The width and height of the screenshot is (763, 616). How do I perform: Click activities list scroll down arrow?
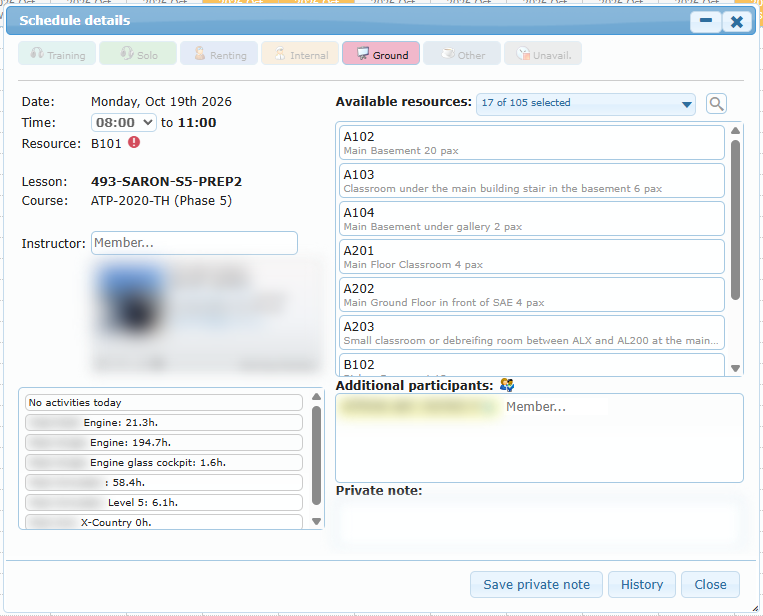pos(316,521)
